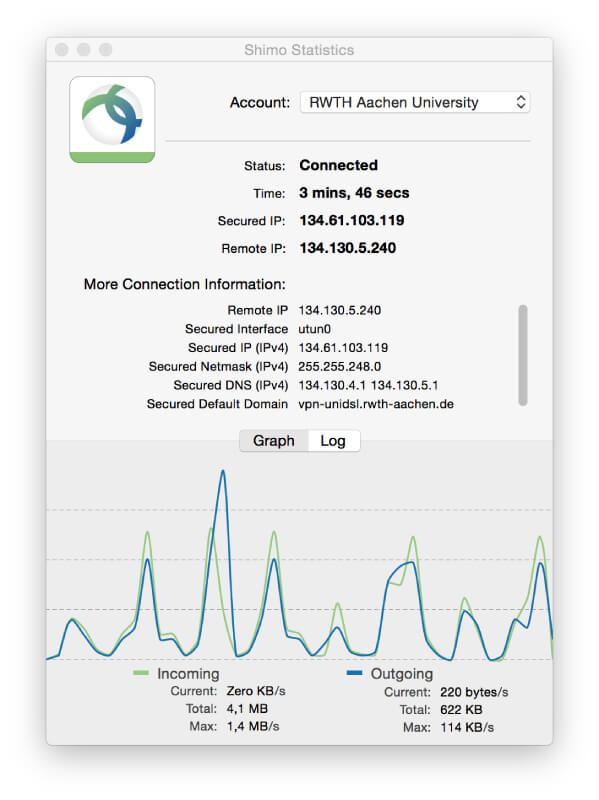Click Outgoing total value 622 KB
This screenshot has width=599, height=800.
tap(461, 710)
